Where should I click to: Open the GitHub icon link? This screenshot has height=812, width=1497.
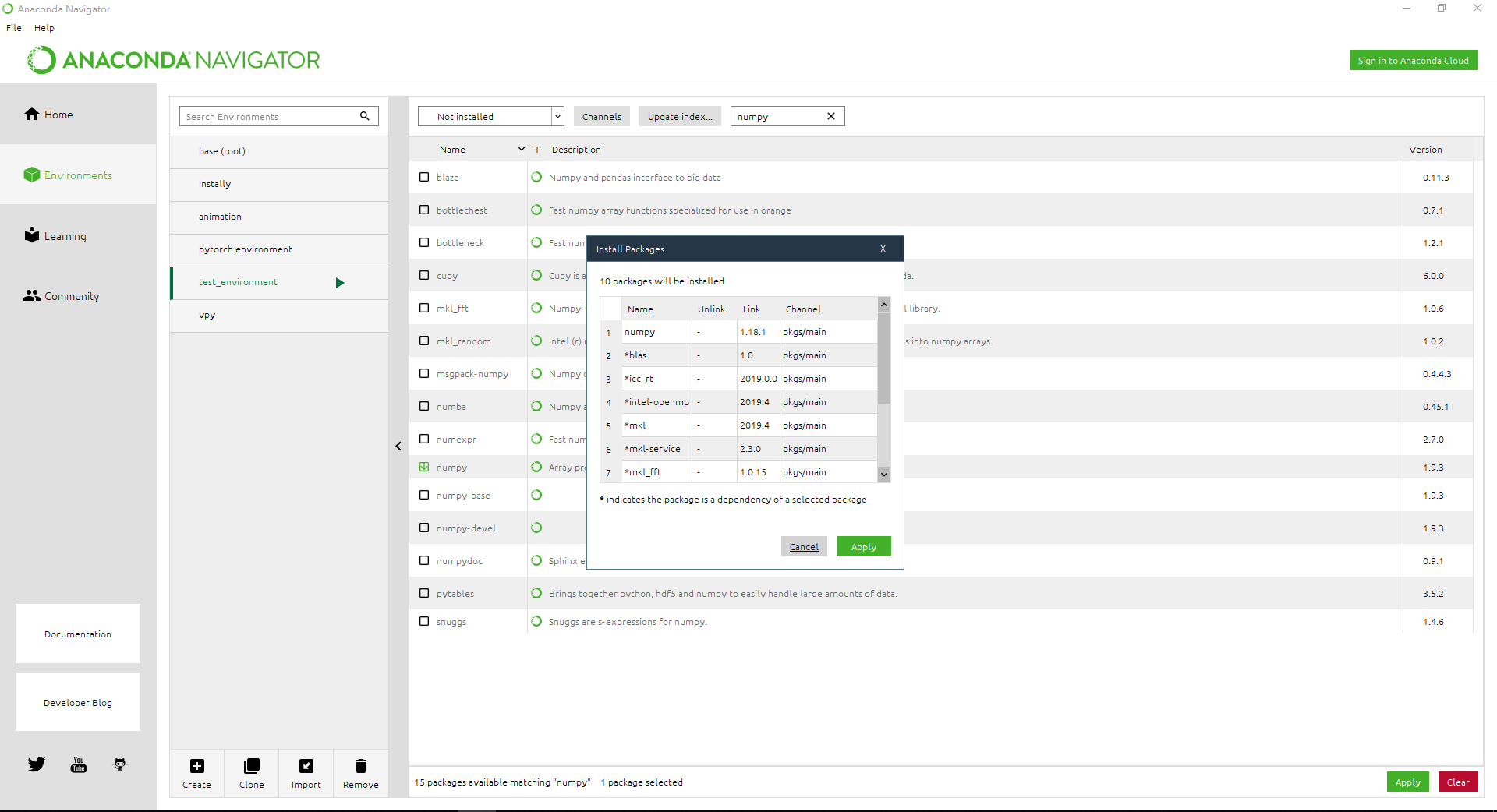(x=119, y=764)
